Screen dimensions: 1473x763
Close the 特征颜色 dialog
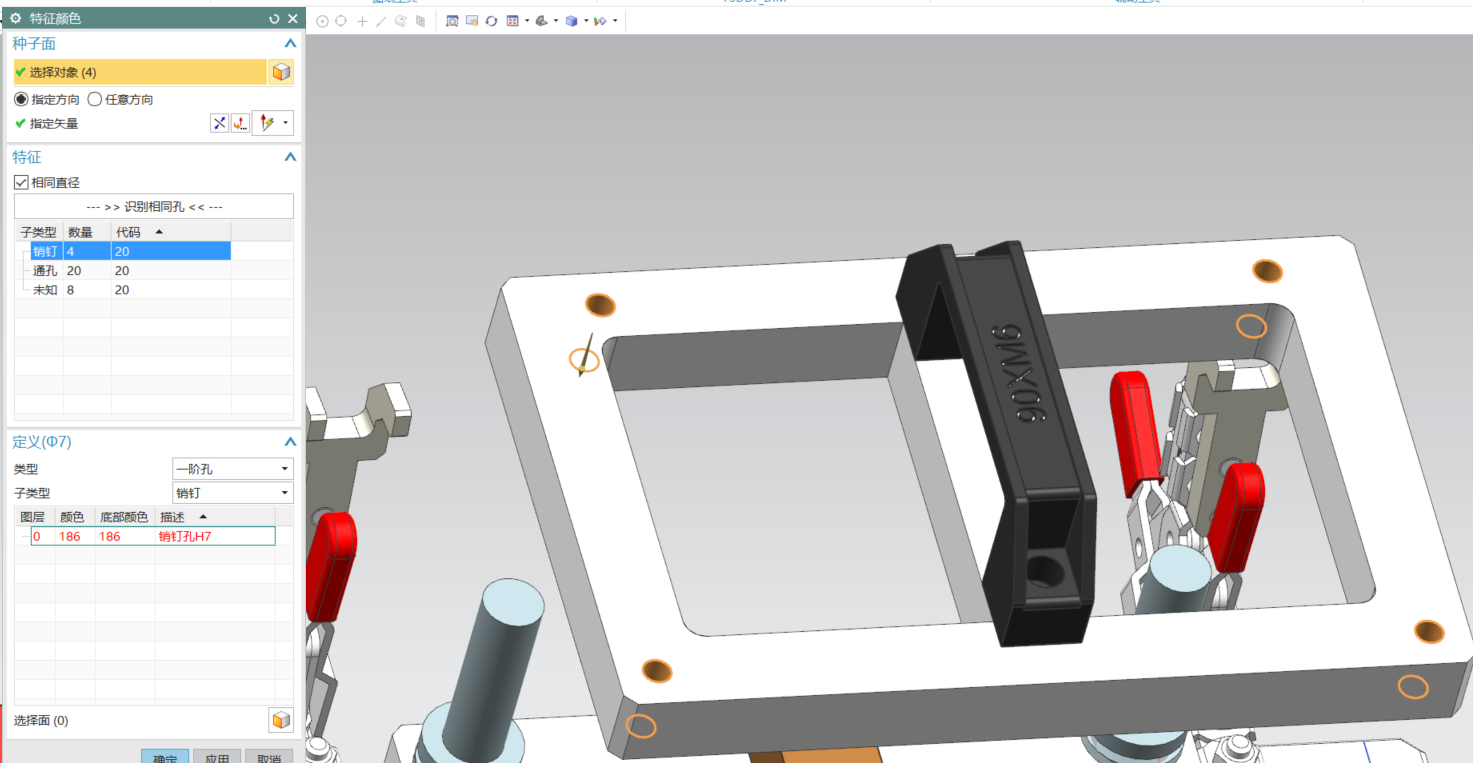click(292, 19)
